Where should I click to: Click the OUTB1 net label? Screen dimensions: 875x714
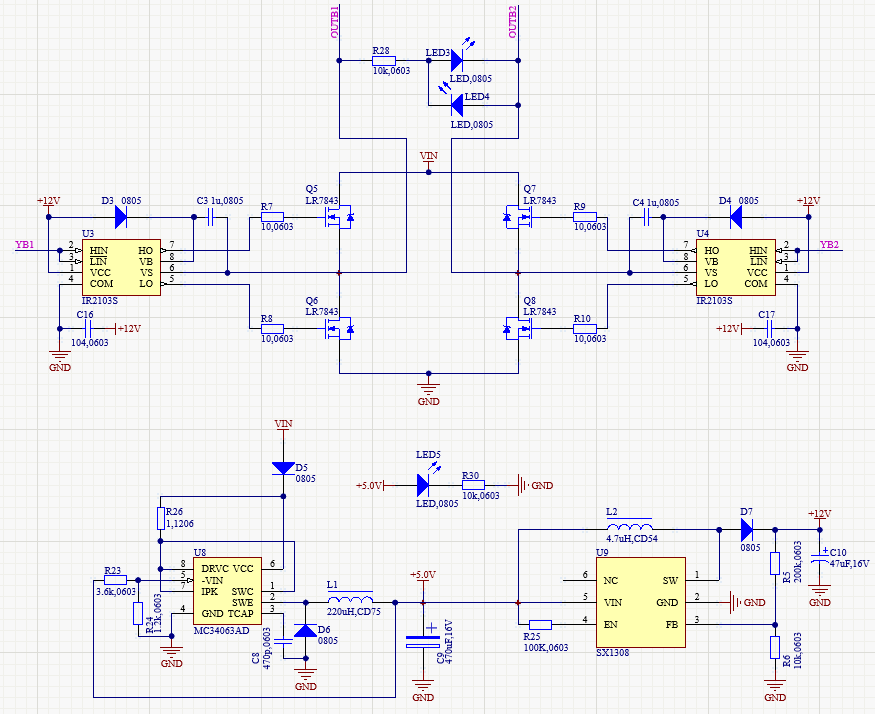pyautogui.click(x=334, y=22)
